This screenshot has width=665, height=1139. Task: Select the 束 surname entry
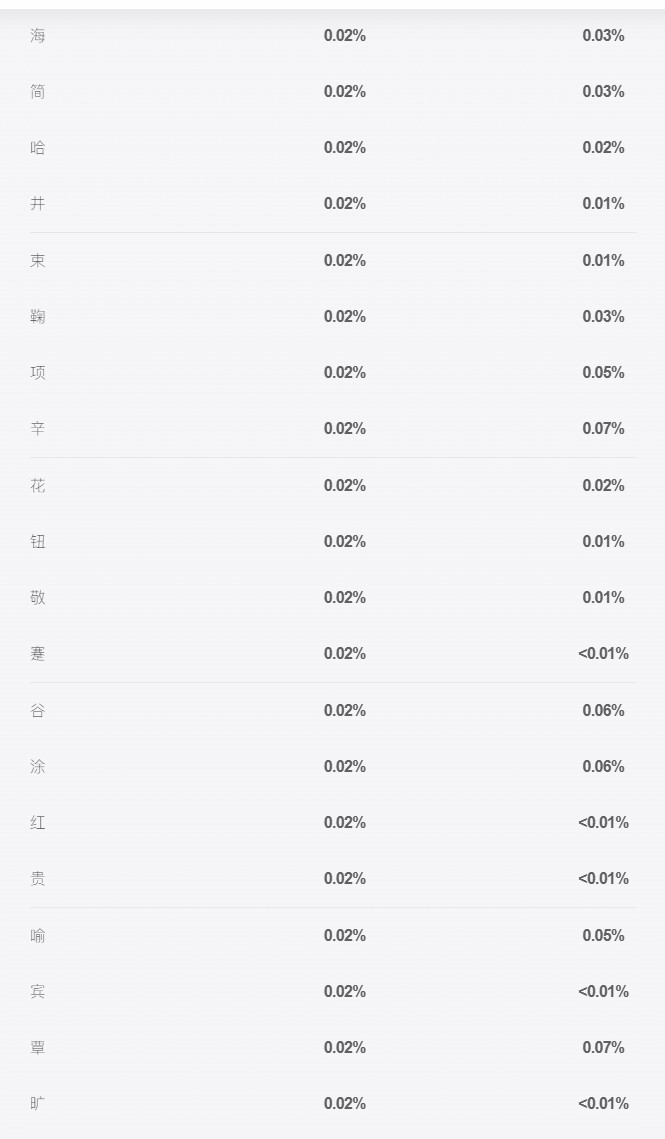click(38, 260)
